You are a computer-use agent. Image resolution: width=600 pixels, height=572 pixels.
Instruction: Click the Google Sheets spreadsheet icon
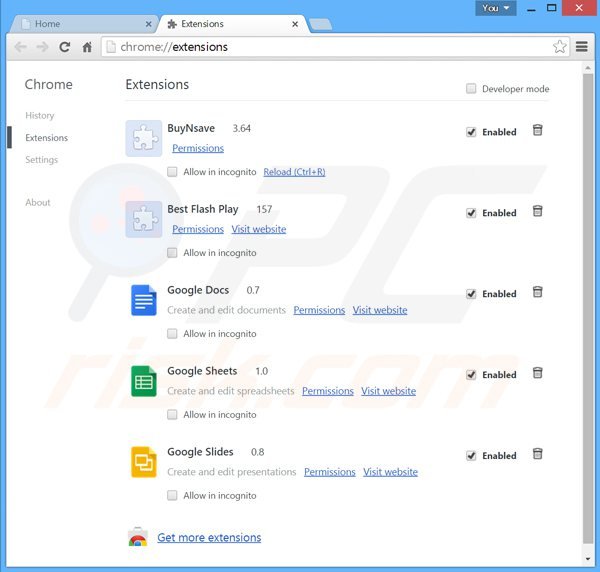pyautogui.click(x=144, y=381)
